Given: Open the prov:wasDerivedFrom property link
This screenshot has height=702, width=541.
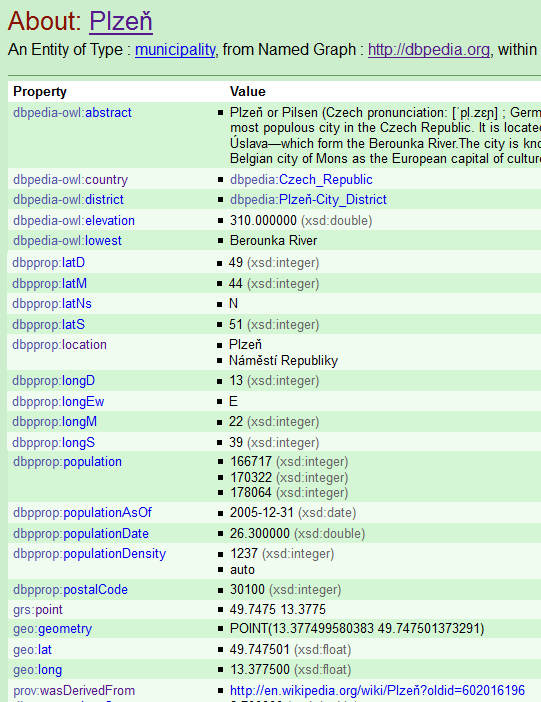Looking at the screenshot, I should [74, 691].
